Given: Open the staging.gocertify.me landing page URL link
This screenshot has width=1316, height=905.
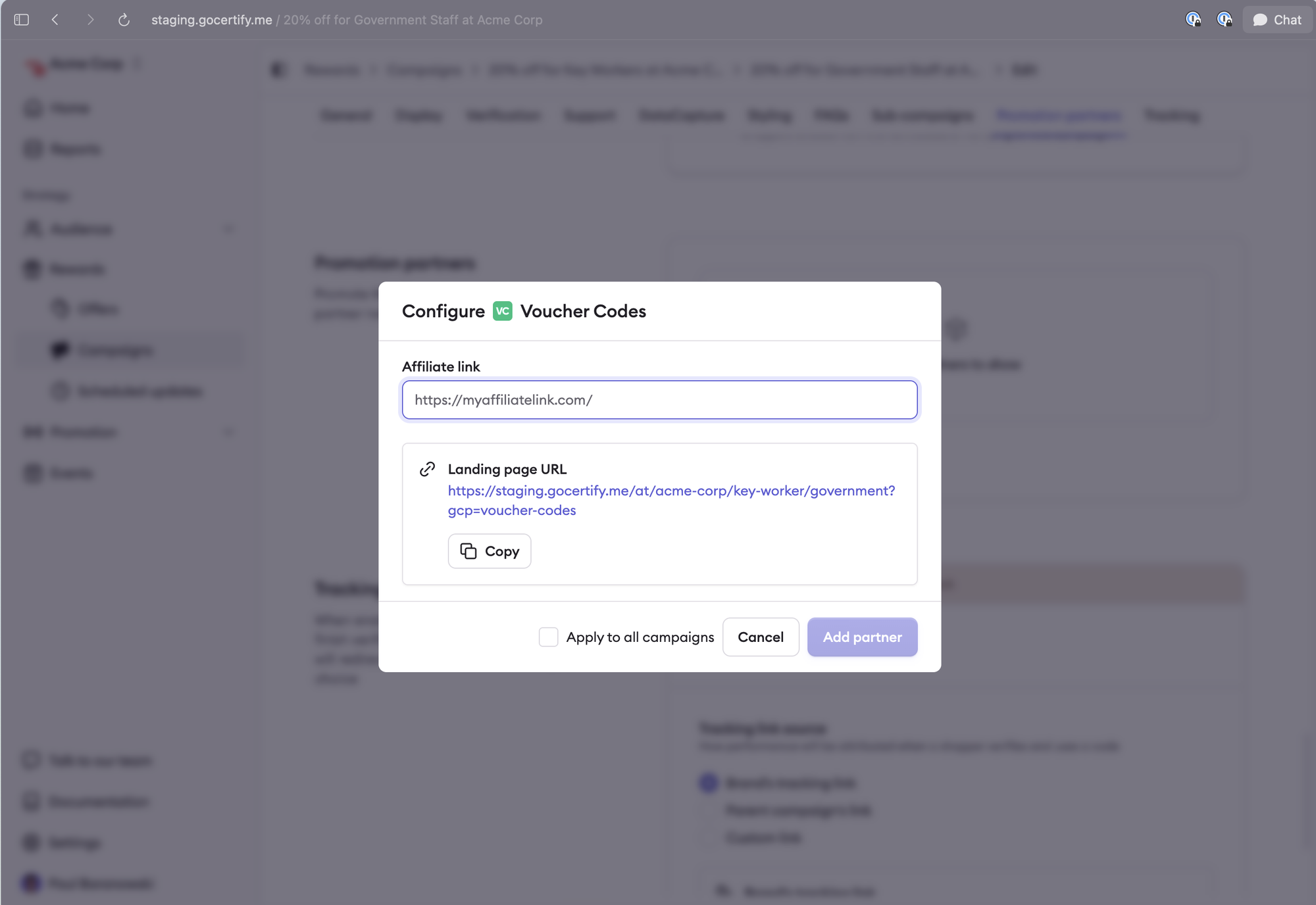Looking at the screenshot, I should tap(671, 501).
